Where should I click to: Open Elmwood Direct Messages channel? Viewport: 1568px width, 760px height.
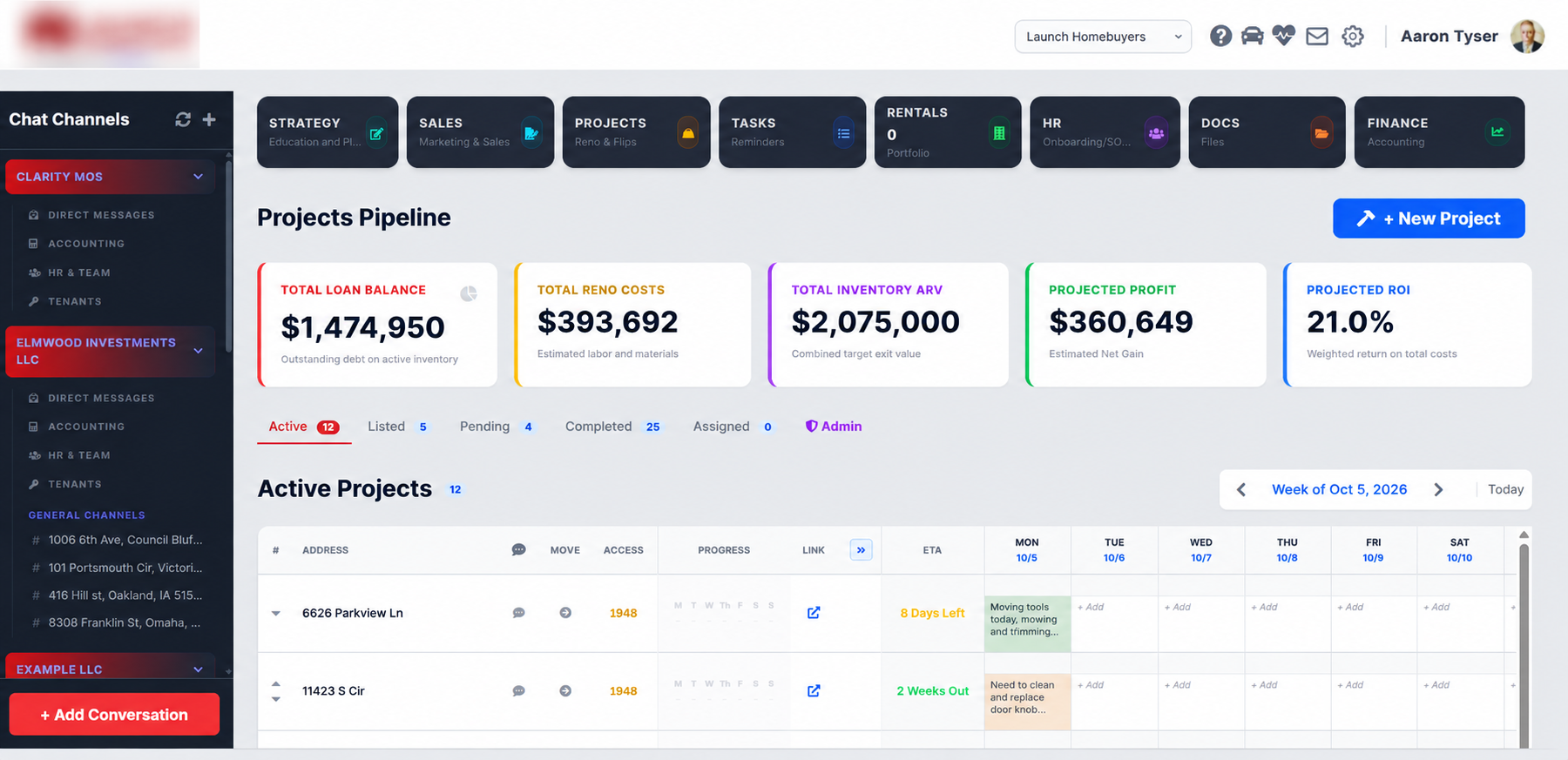(x=101, y=398)
